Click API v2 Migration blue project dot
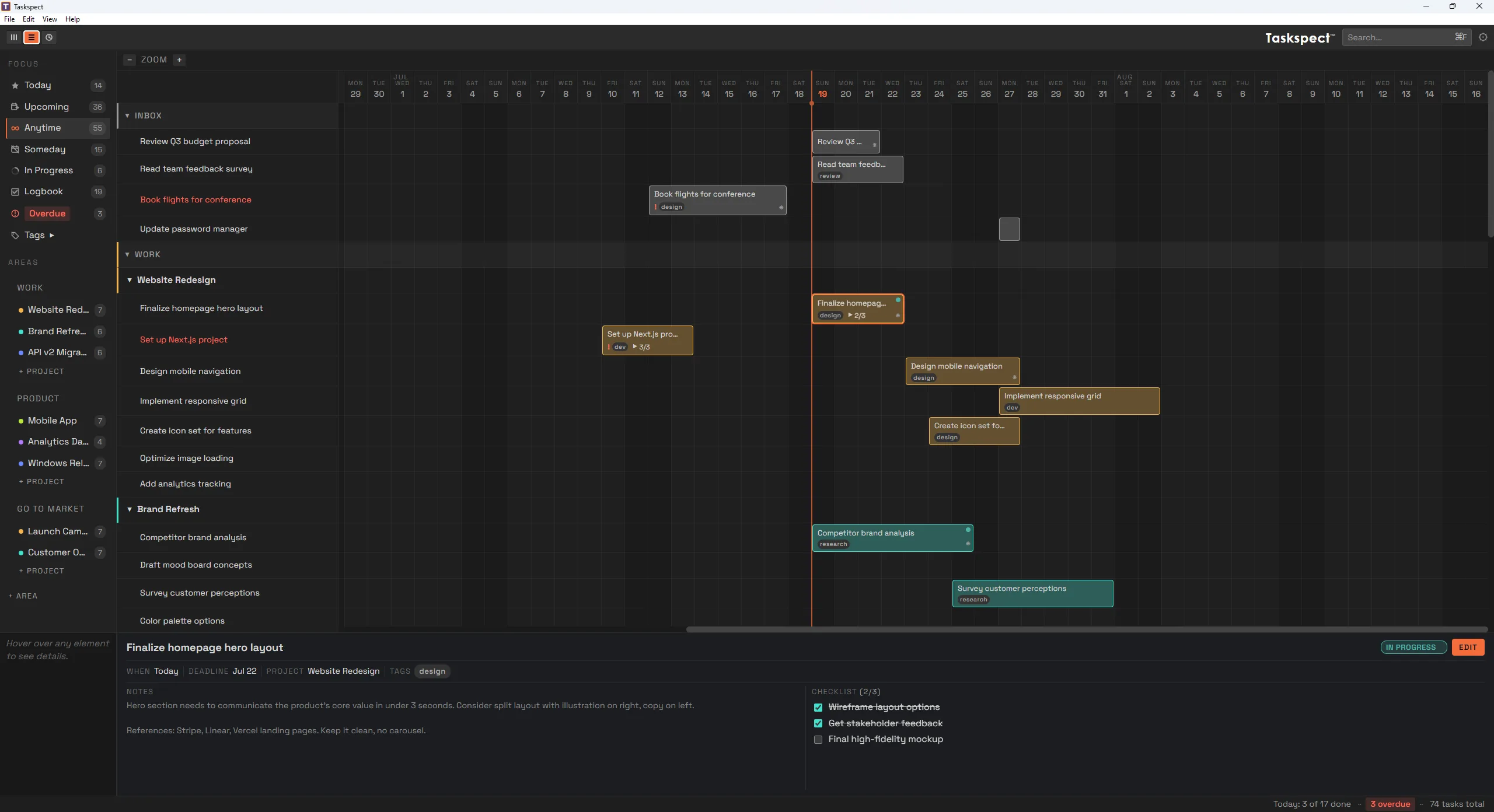Viewport: 1494px width, 812px height. pyautogui.click(x=21, y=353)
